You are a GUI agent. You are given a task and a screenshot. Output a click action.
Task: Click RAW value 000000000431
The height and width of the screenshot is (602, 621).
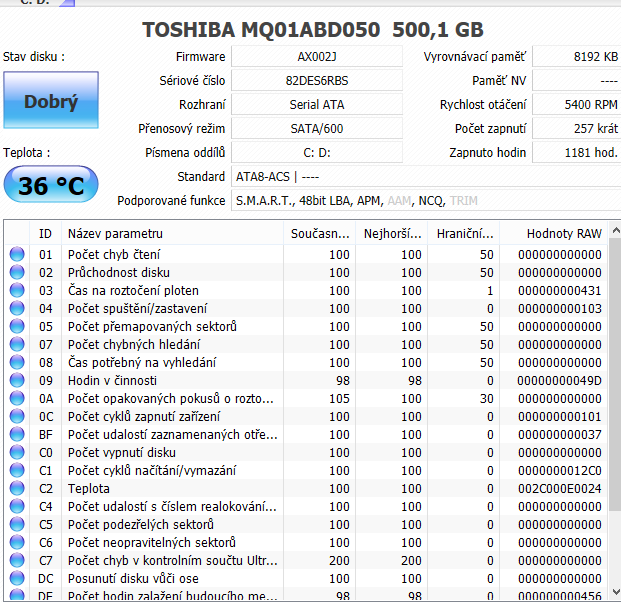tap(560, 290)
